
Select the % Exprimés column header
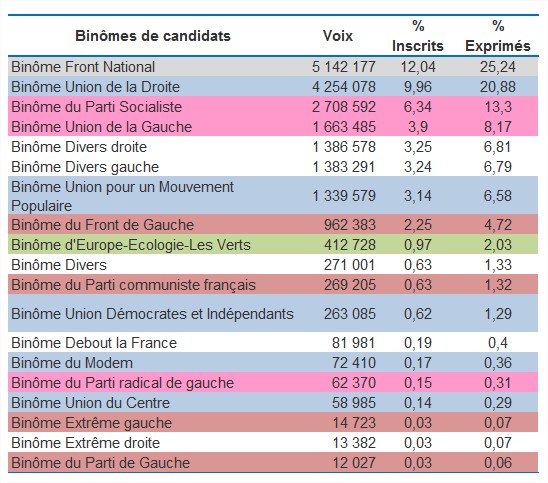pyautogui.click(x=498, y=36)
